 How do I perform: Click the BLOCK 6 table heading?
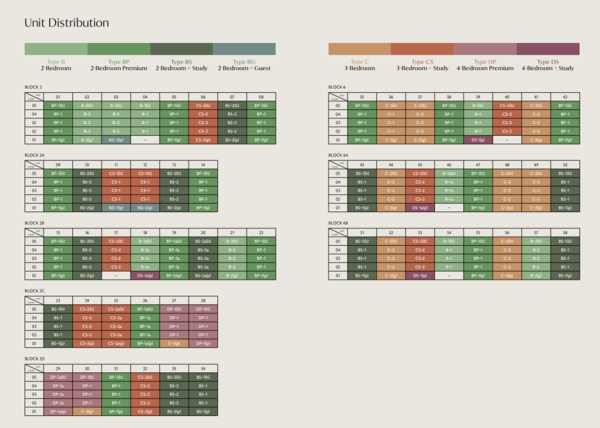click(x=338, y=88)
